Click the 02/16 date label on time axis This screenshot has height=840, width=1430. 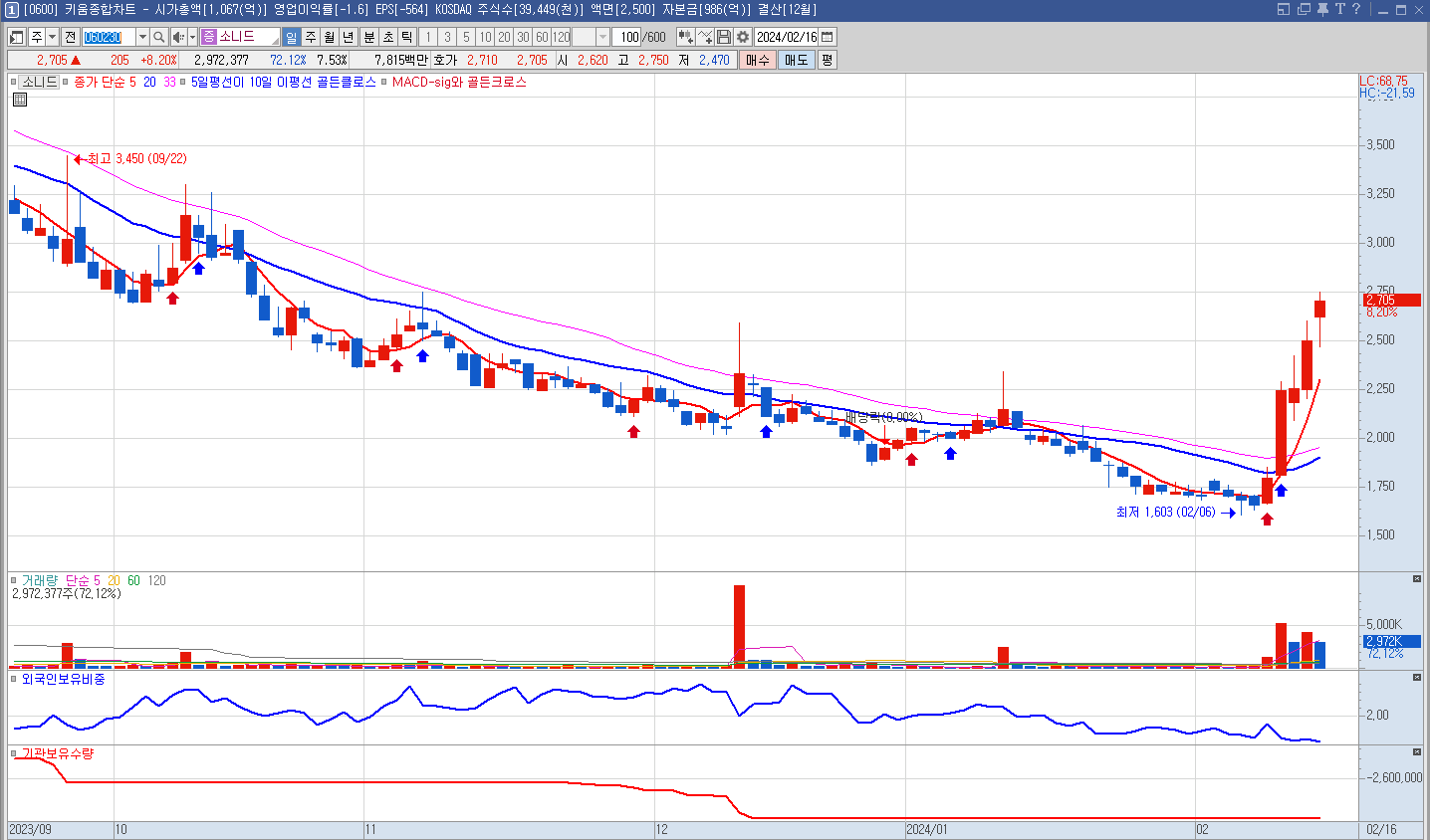[x=1381, y=829]
